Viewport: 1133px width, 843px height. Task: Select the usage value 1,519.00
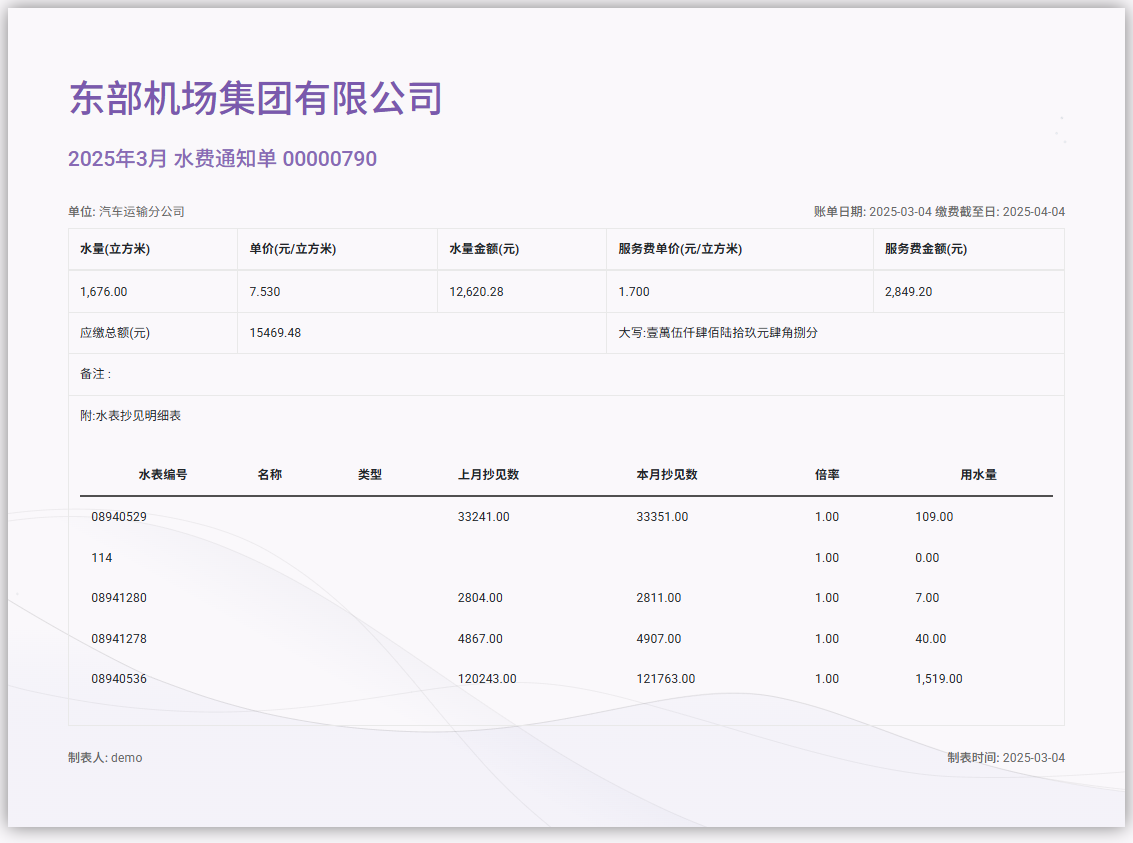[x=938, y=679]
